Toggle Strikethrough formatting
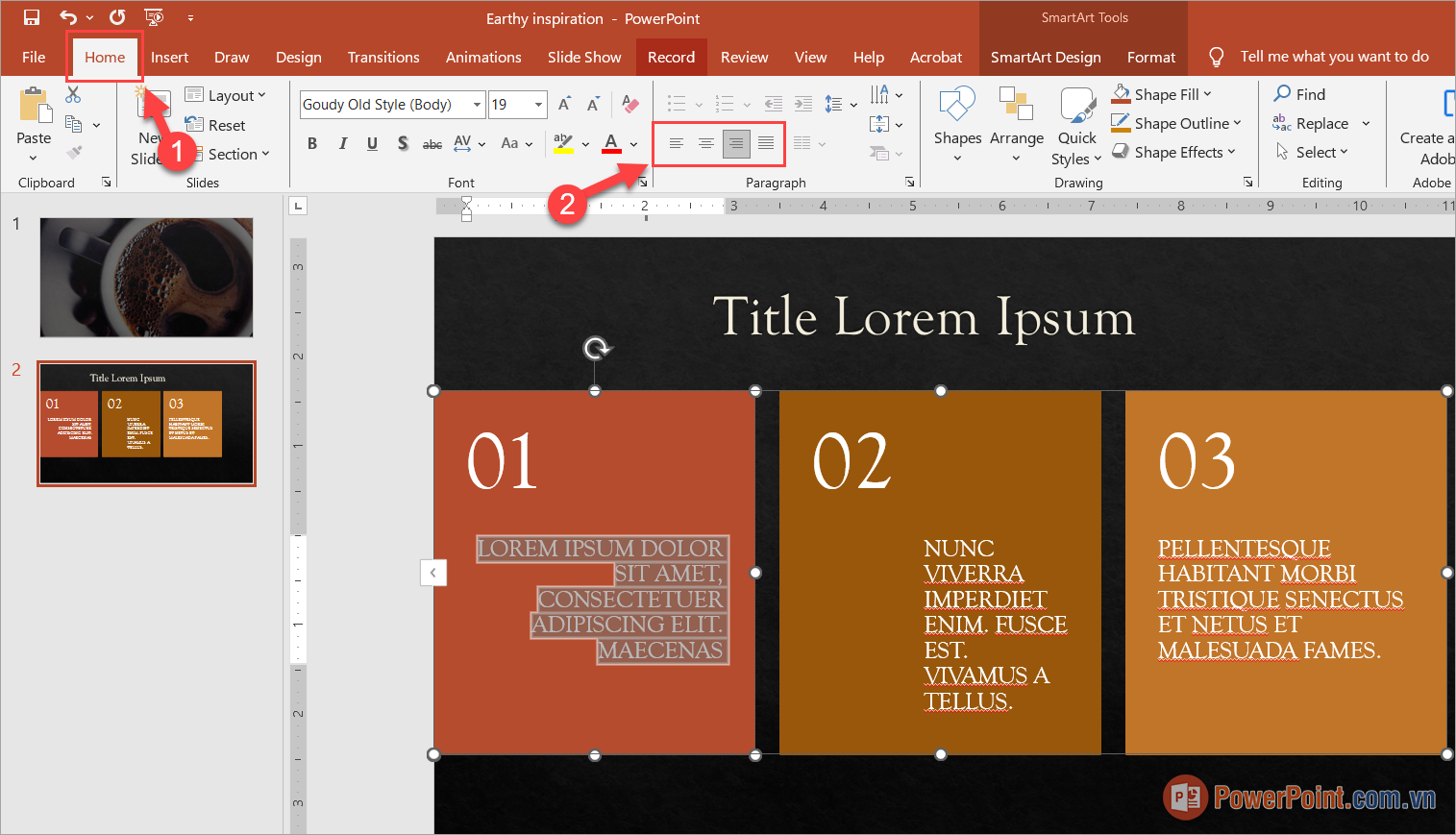Viewport: 1456px width, 835px height. 432,143
